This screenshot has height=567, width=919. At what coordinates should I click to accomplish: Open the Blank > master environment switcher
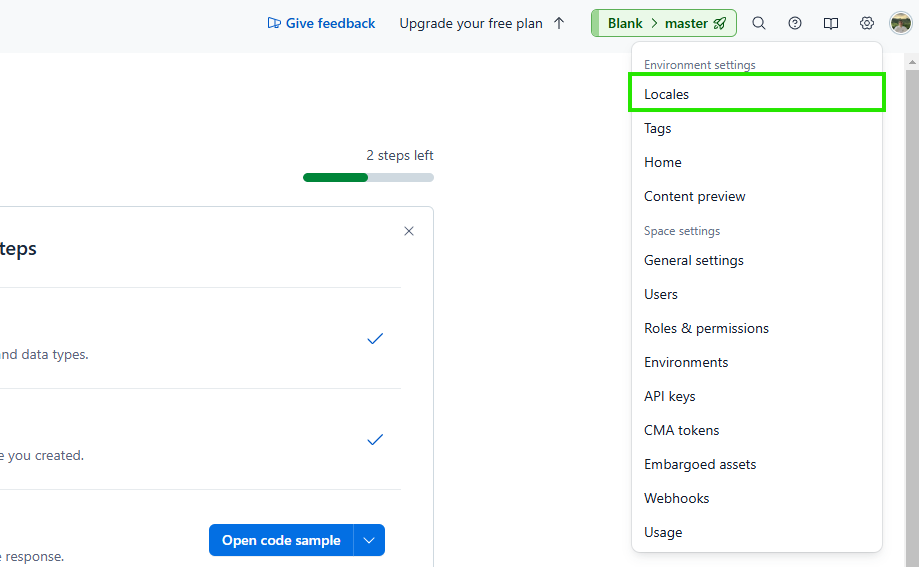click(663, 23)
